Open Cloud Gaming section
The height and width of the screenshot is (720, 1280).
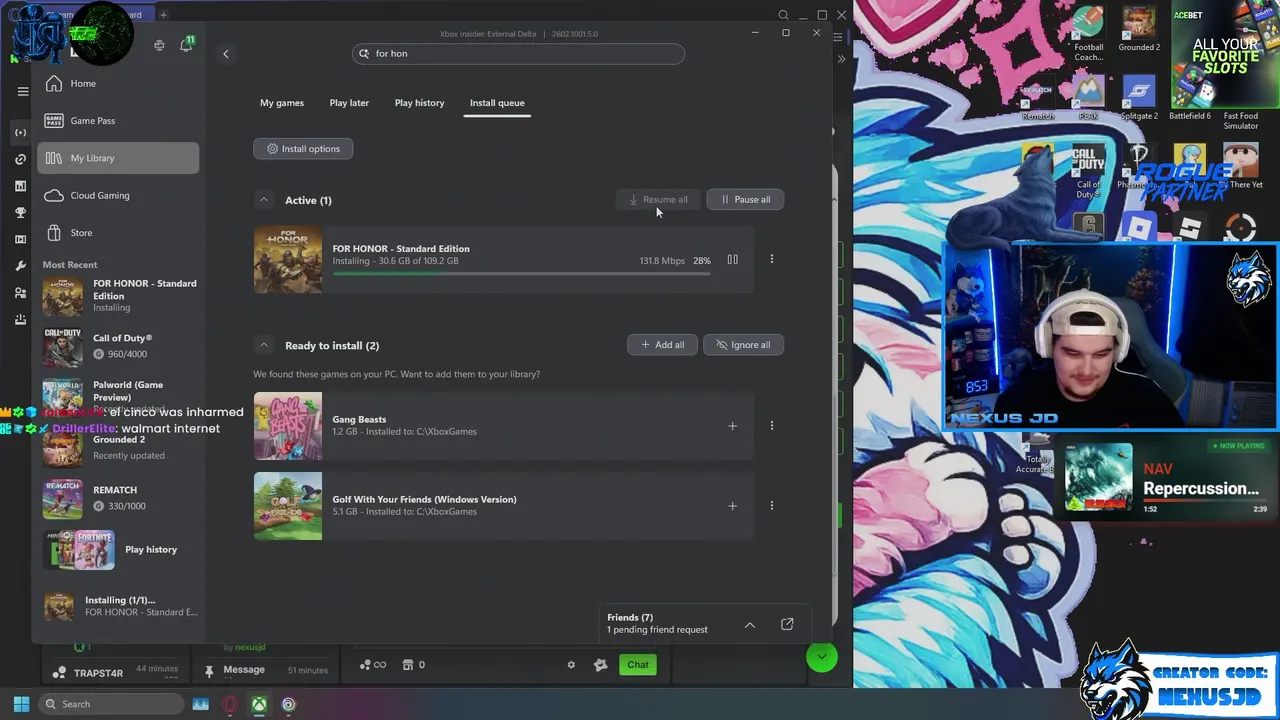[118, 195]
